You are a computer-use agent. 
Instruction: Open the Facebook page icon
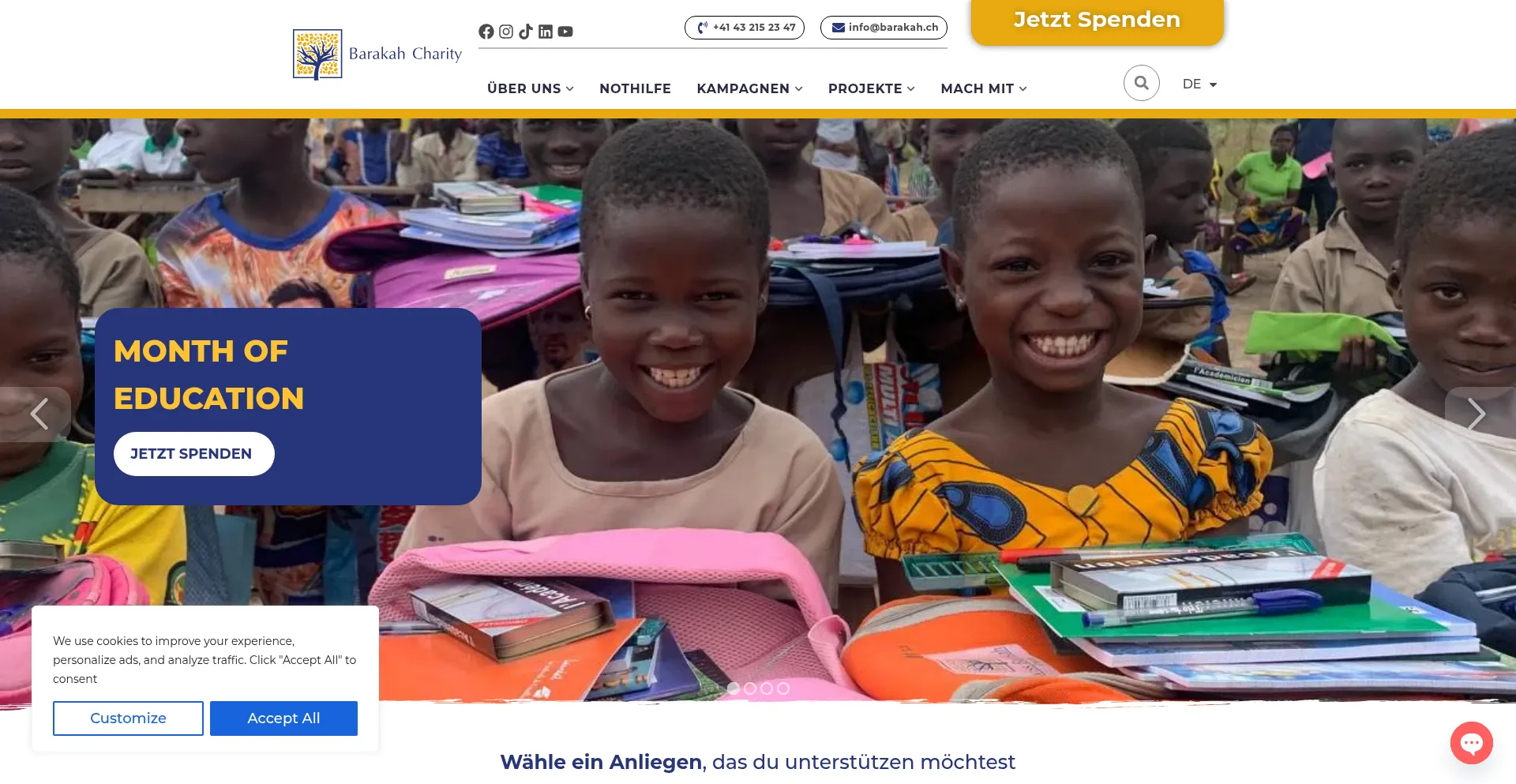pos(486,32)
